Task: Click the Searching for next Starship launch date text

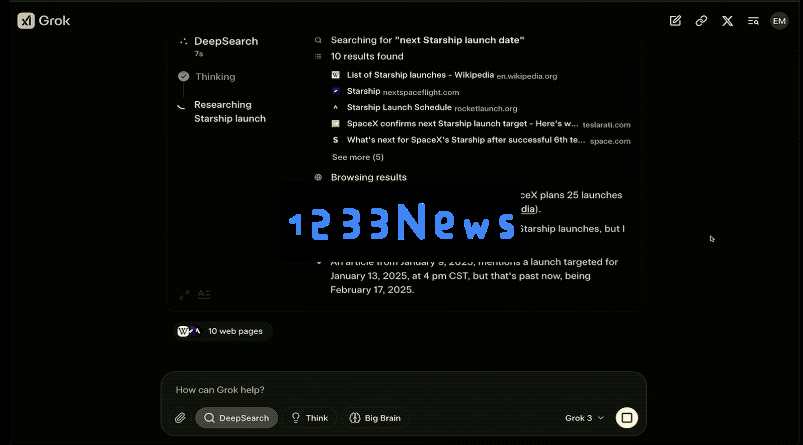Action: point(428,40)
